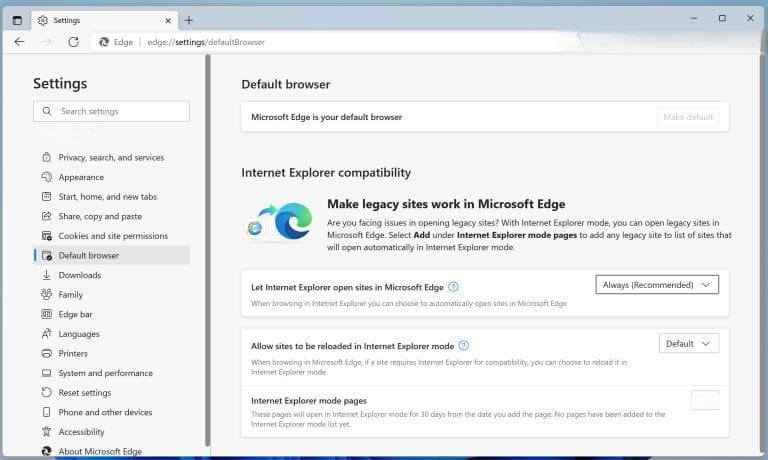Open the Reset settings page
This screenshot has width=768, height=460.
click(85, 392)
